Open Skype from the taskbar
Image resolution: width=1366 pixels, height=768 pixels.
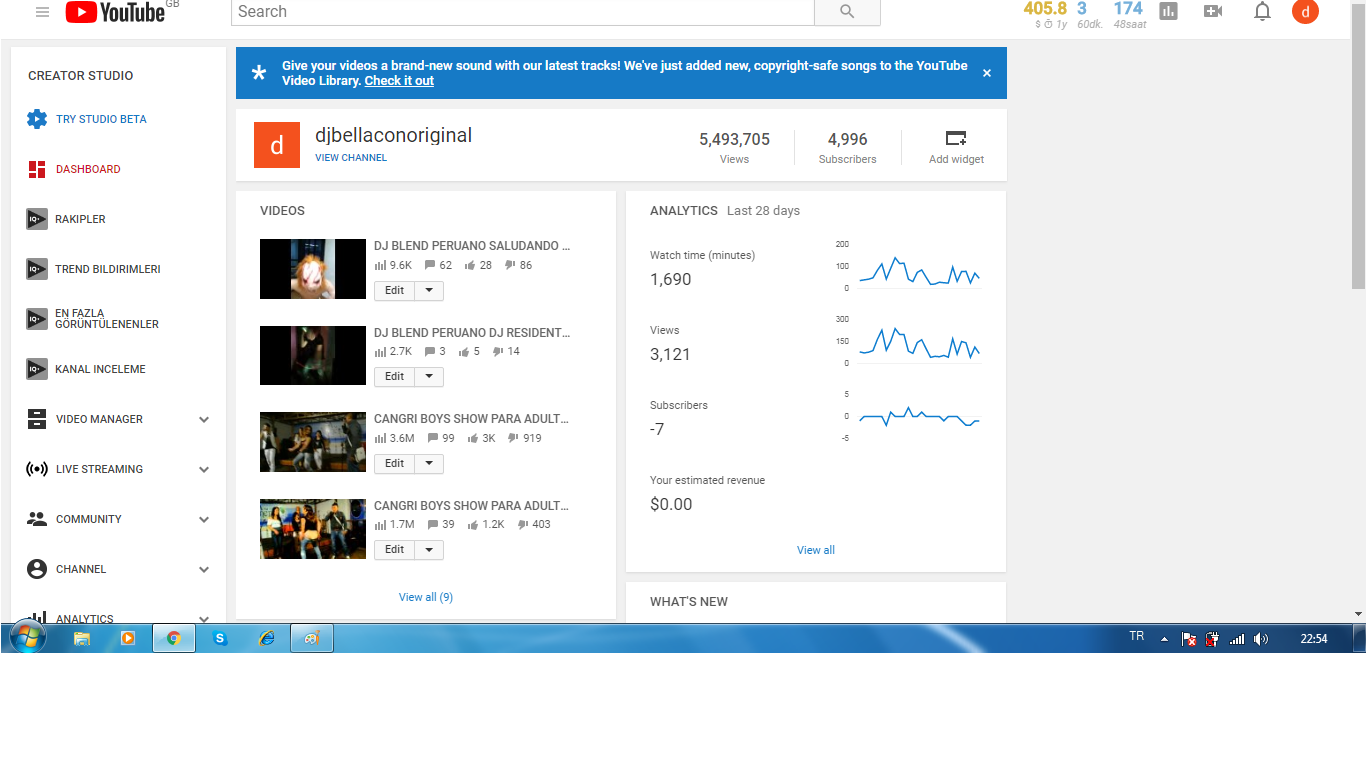click(x=220, y=638)
